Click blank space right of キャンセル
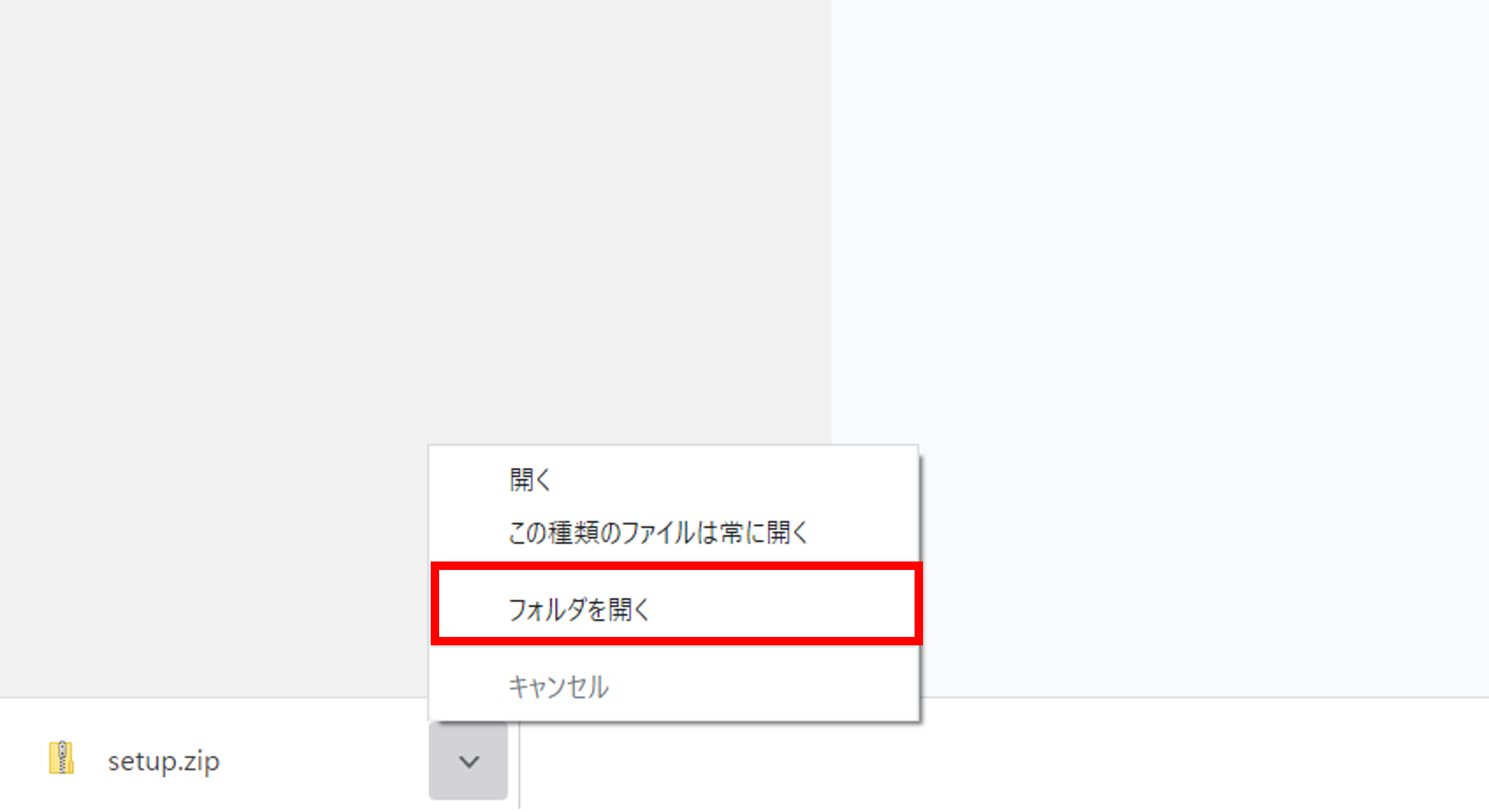This screenshot has height=812, width=1489. [x=761, y=686]
